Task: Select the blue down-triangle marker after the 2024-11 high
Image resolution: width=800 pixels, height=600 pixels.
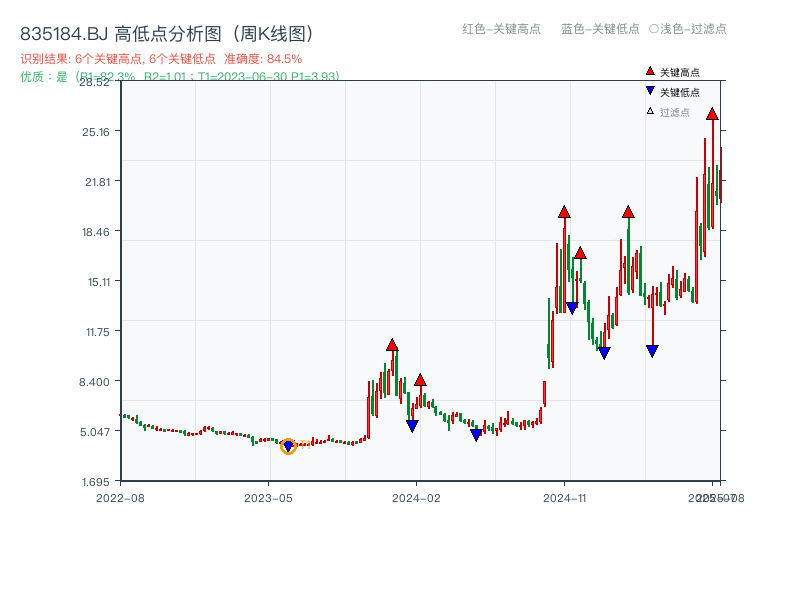Action: coord(571,306)
